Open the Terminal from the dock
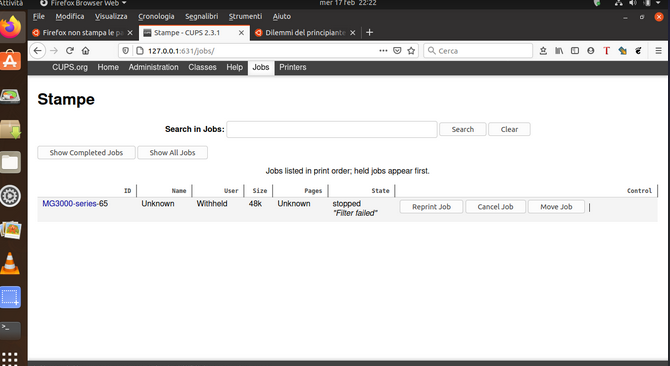The height and width of the screenshot is (366, 670). (x=11, y=331)
